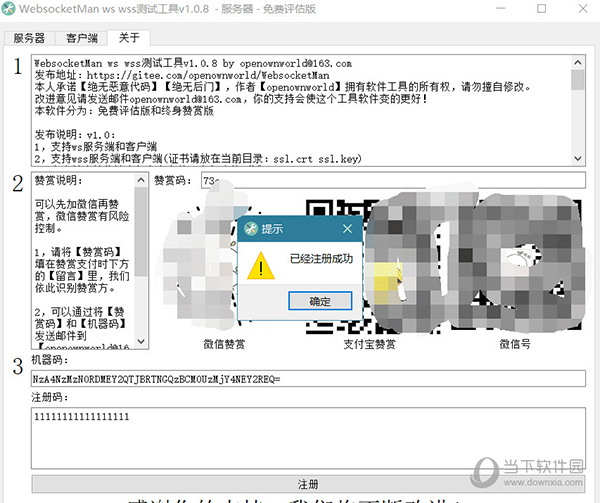The width and height of the screenshot is (600, 503).
Task: Click the WebsocketMan app icon in the title bar
Action: [8, 8]
